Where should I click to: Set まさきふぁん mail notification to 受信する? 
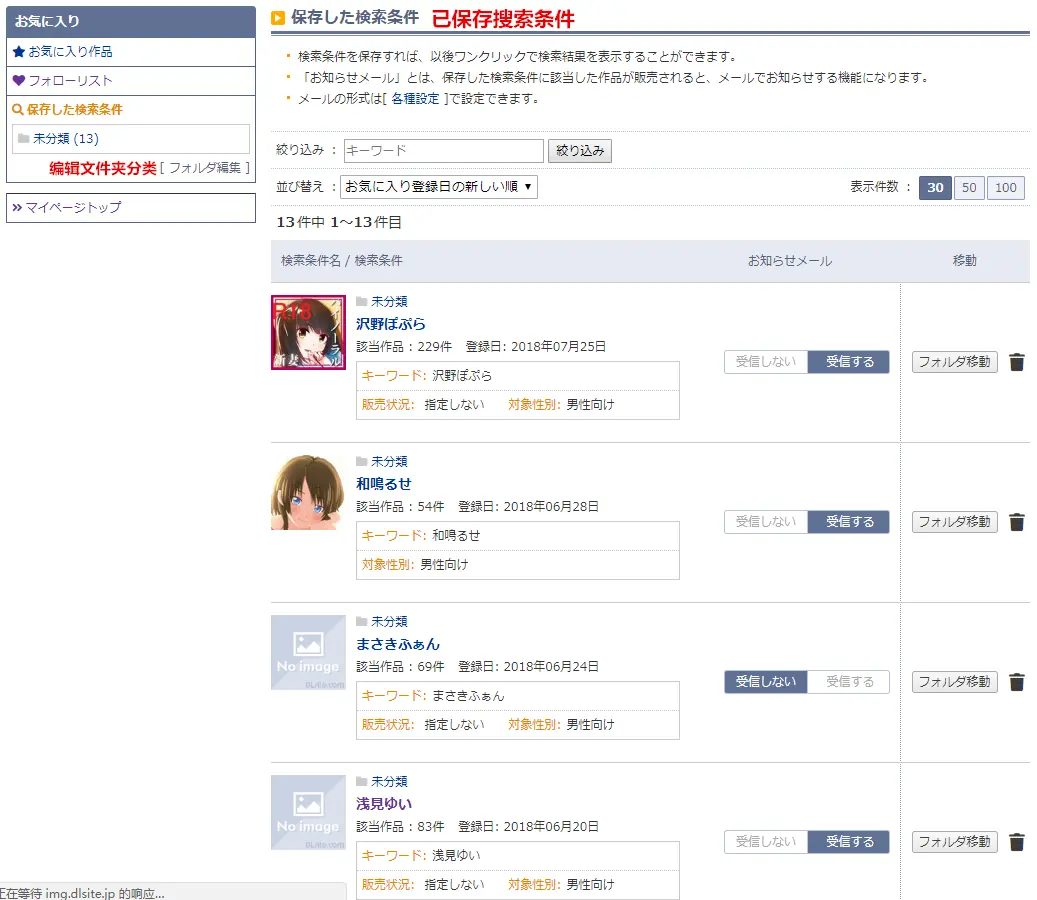pyautogui.click(x=849, y=682)
